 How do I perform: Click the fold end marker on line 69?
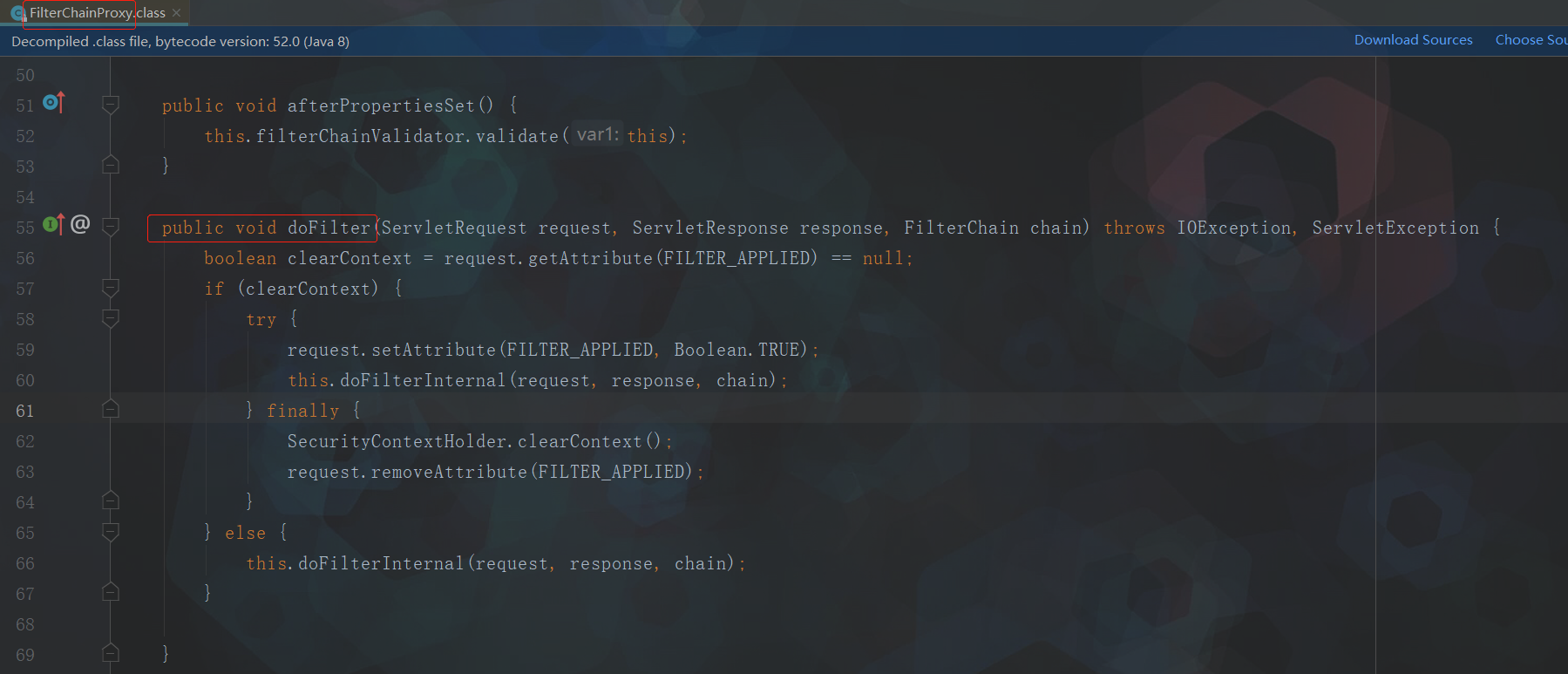pos(111,653)
